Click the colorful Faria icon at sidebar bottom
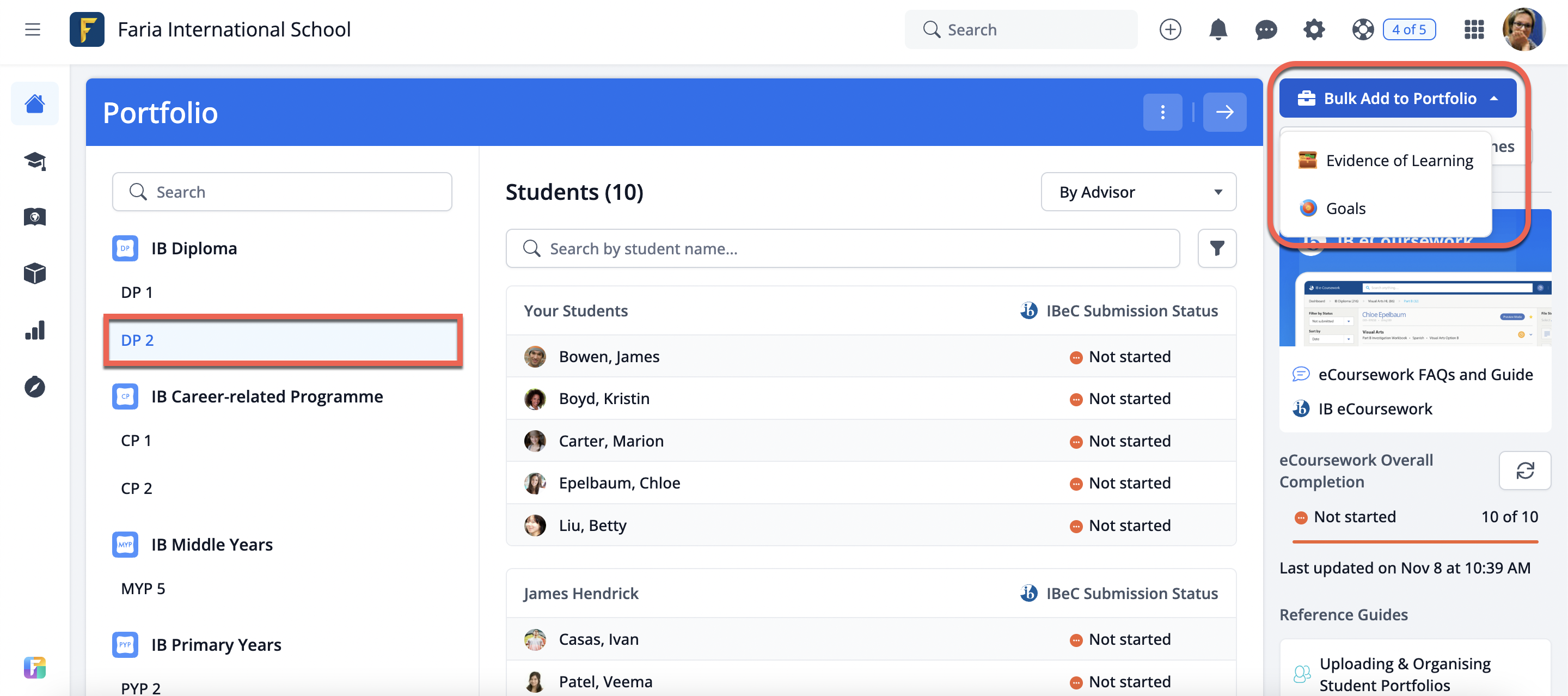Image resolution: width=1568 pixels, height=696 pixels. click(35, 667)
